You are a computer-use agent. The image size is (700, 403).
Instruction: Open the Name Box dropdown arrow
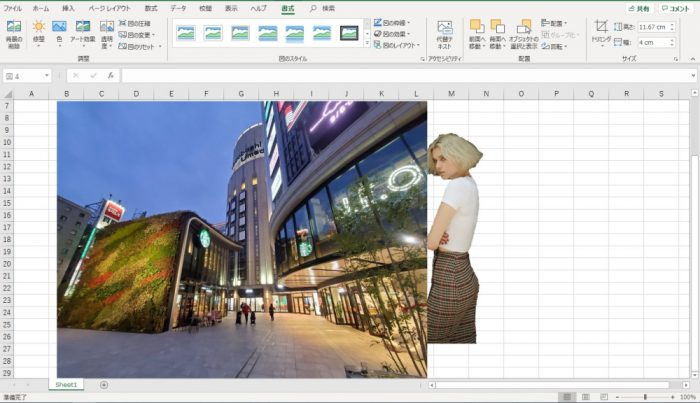[x=46, y=76]
